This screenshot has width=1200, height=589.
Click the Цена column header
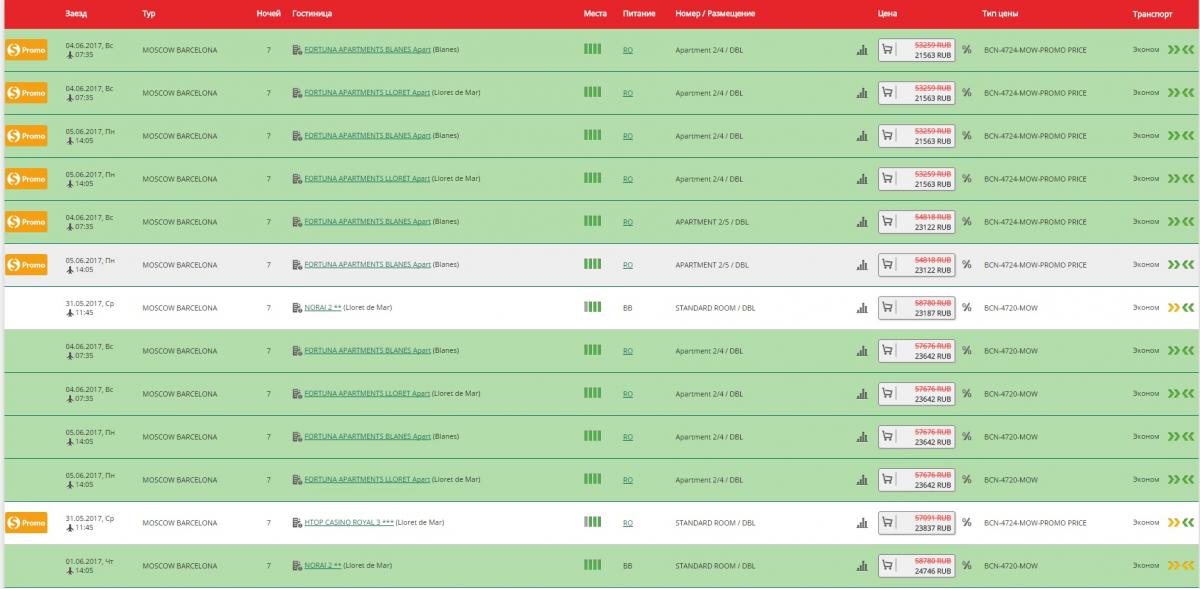pos(887,14)
